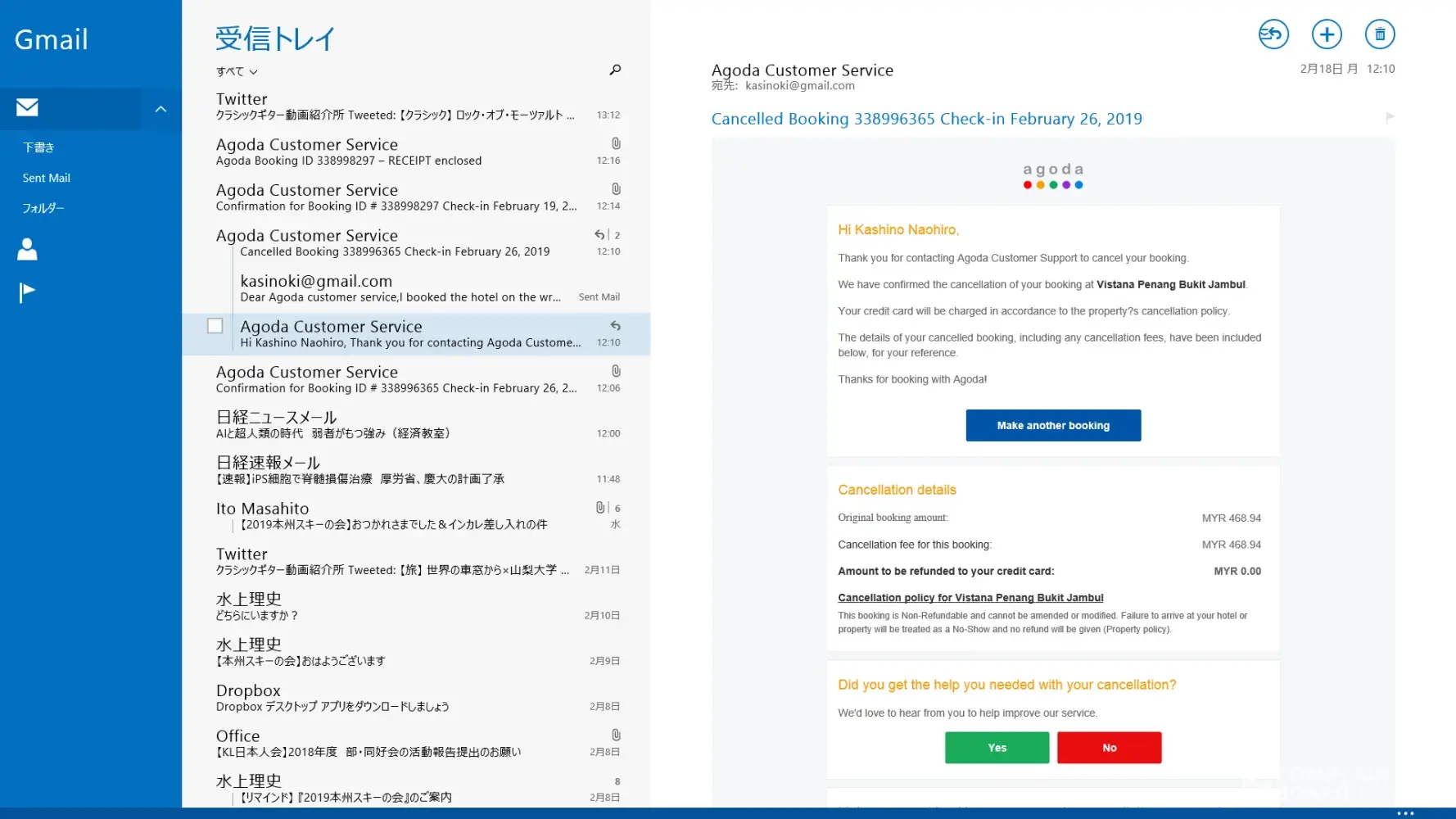Click the red No feedback button
The height and width of the screenshot is (819, 1456).
(x=1109, y=748)
